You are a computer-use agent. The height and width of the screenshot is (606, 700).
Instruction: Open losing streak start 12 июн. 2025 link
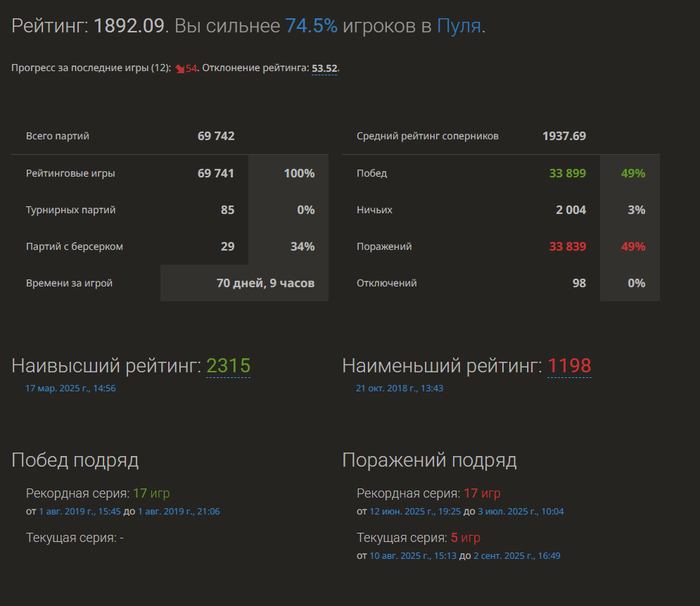tap(415, 511)
